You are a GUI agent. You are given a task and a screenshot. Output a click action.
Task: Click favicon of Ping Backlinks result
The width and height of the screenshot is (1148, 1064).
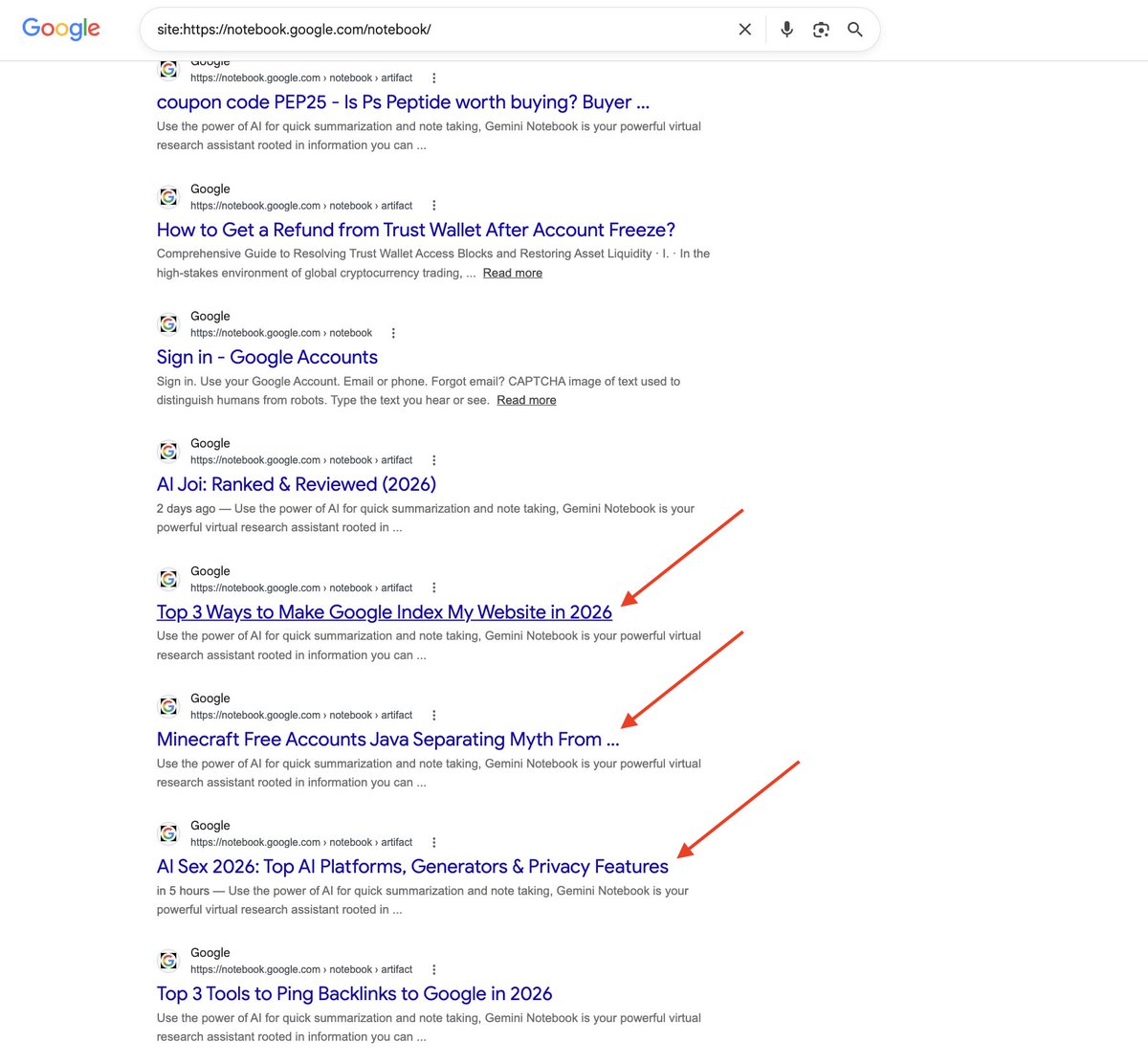point(168,961)
